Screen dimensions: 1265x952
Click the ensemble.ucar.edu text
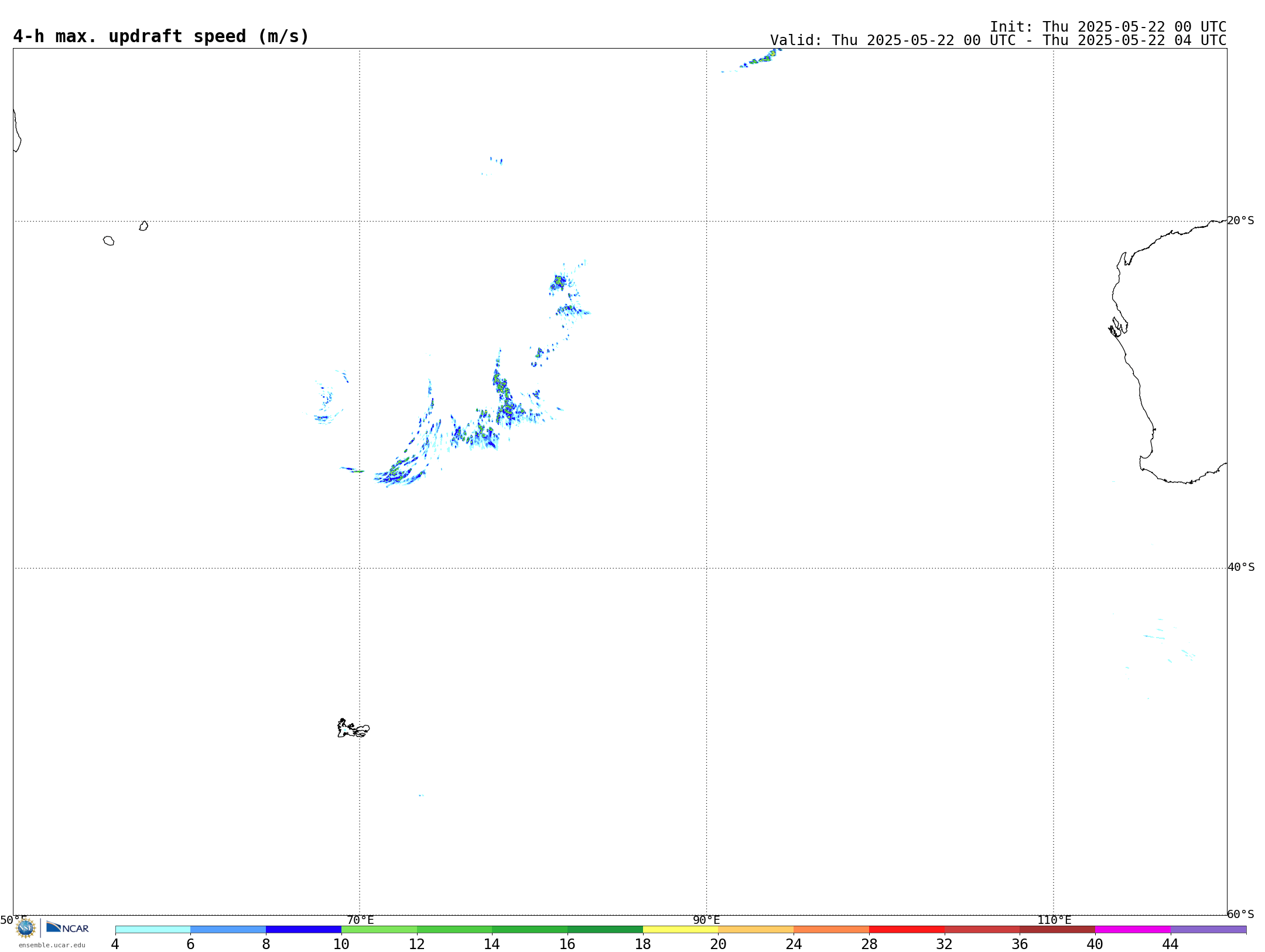pyautogui.click(x=52, y=945)
